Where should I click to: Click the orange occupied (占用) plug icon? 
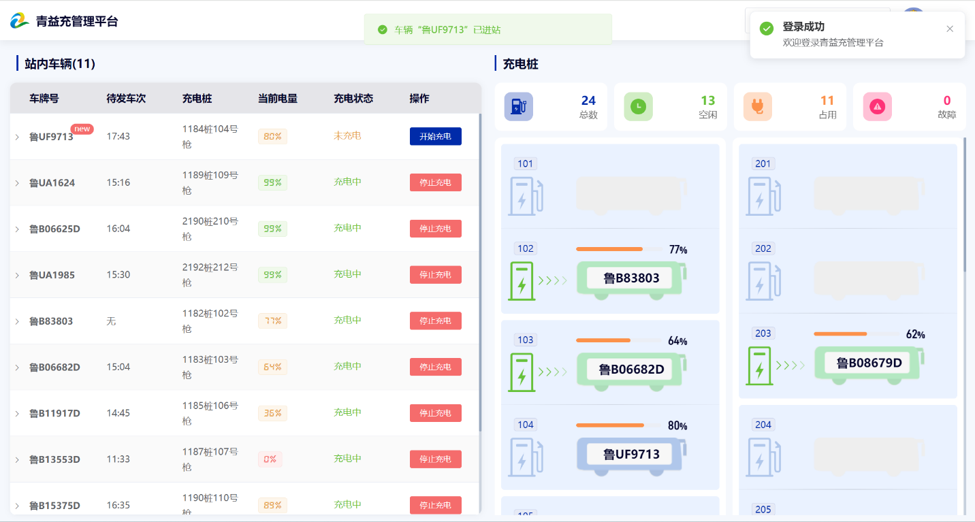point(757,107)
